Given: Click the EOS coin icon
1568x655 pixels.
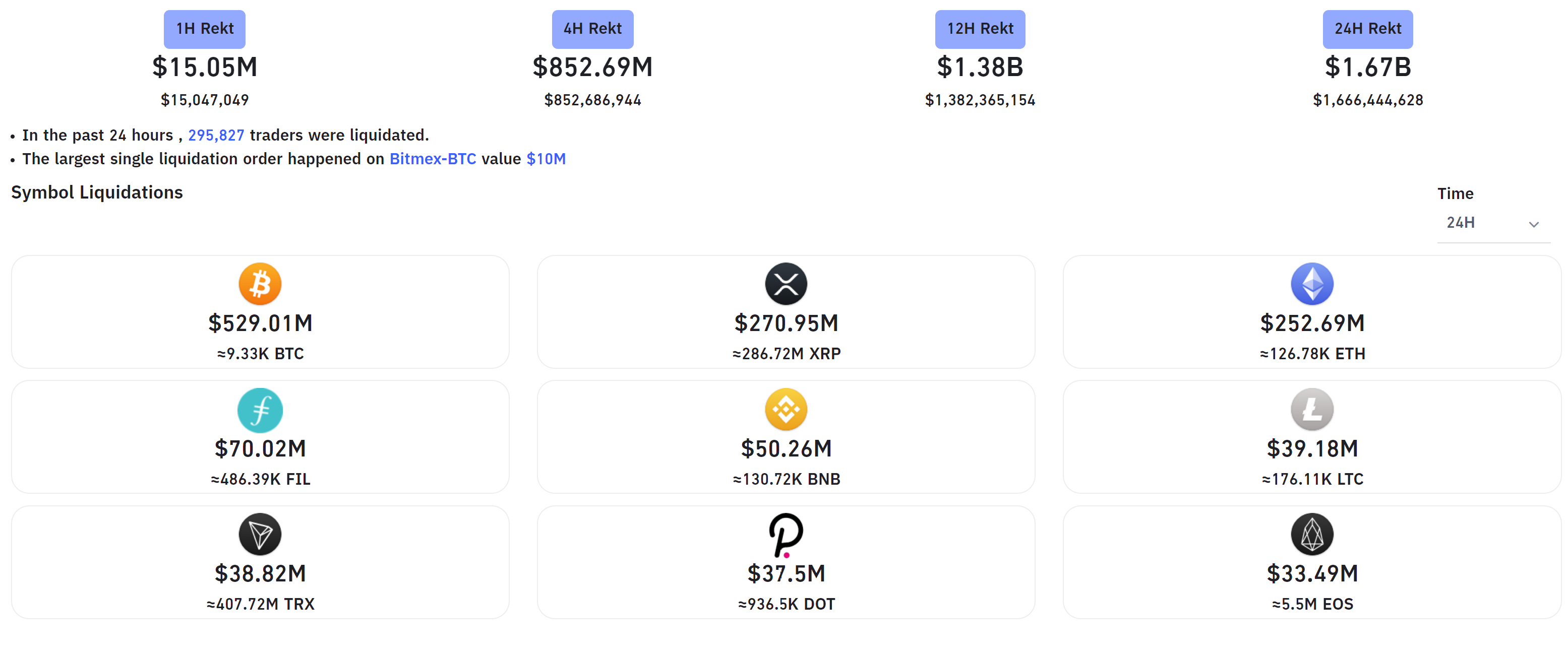Looking at the screenshot, I should (1312, 535).
